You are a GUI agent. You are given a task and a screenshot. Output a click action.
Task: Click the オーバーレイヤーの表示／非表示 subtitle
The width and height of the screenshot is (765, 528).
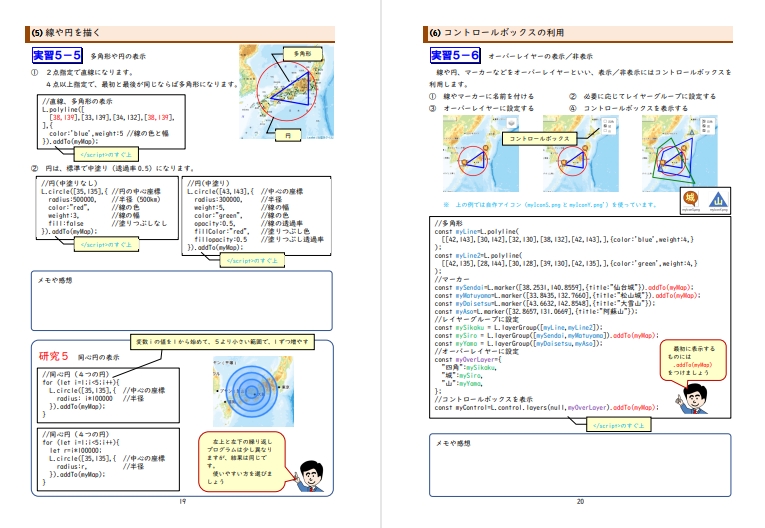click(541, 57)
